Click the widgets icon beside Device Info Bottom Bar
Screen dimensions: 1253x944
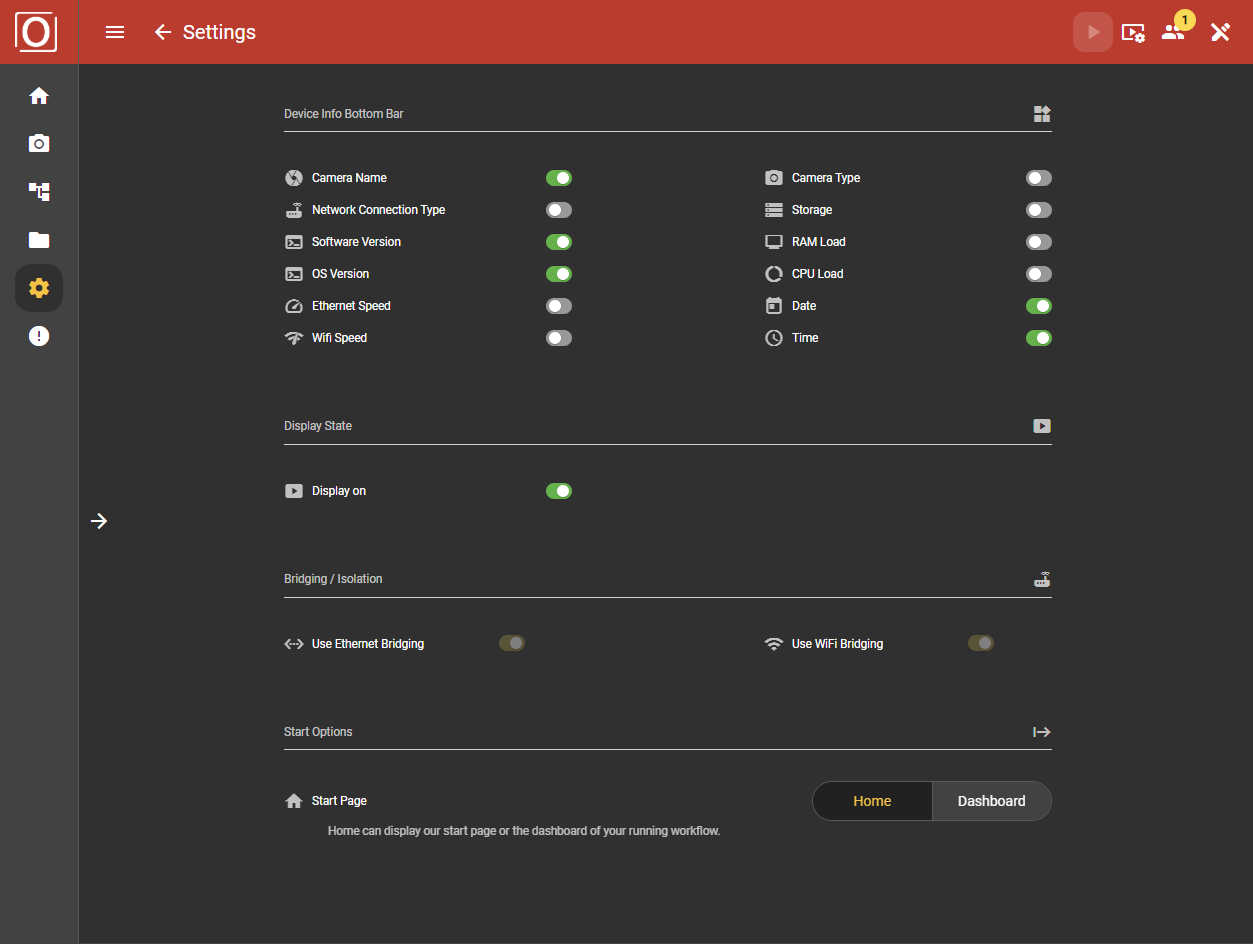click(x=1042, y=114)
